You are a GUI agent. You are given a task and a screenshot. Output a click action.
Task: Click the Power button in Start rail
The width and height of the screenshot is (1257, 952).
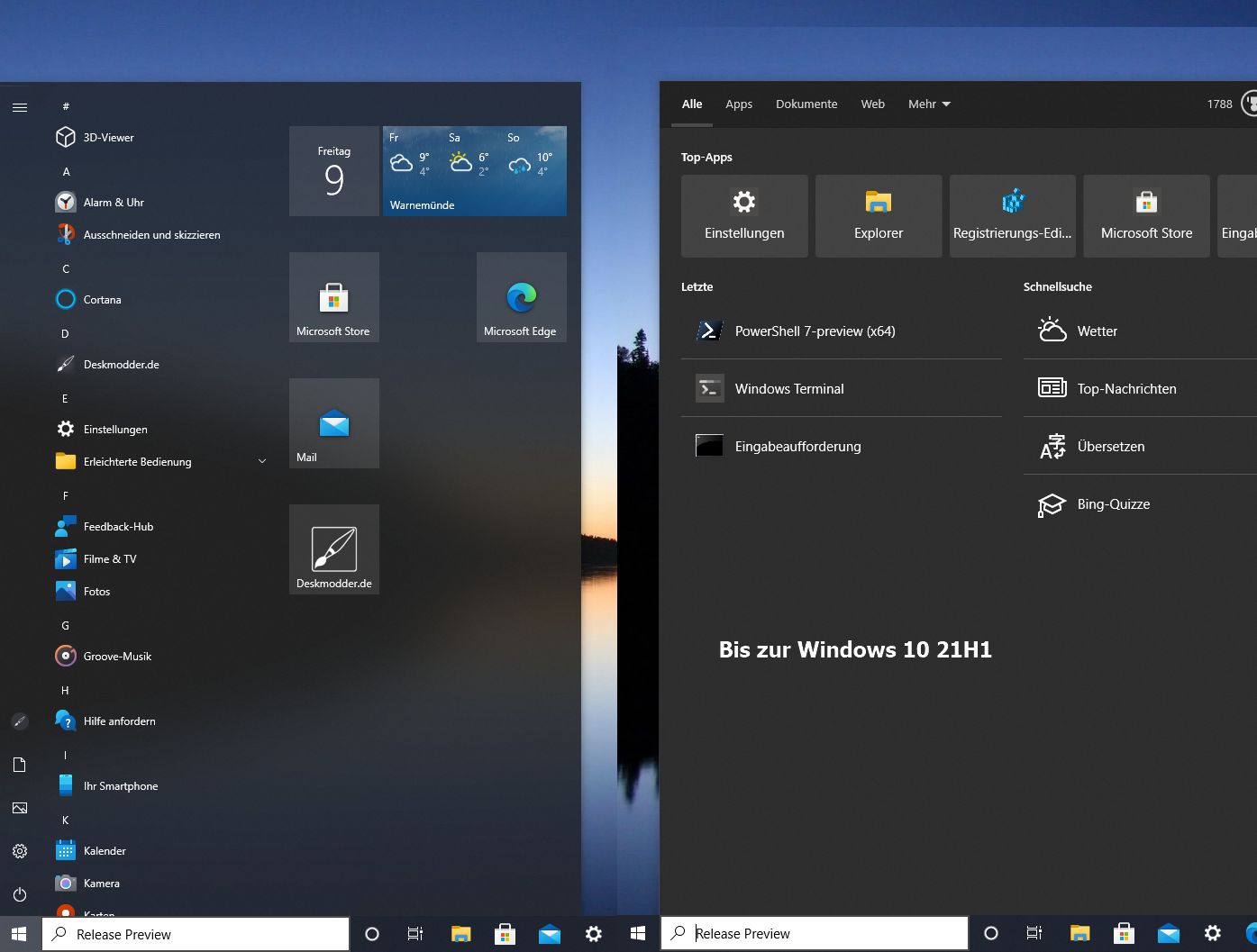(x=20, y=894)
